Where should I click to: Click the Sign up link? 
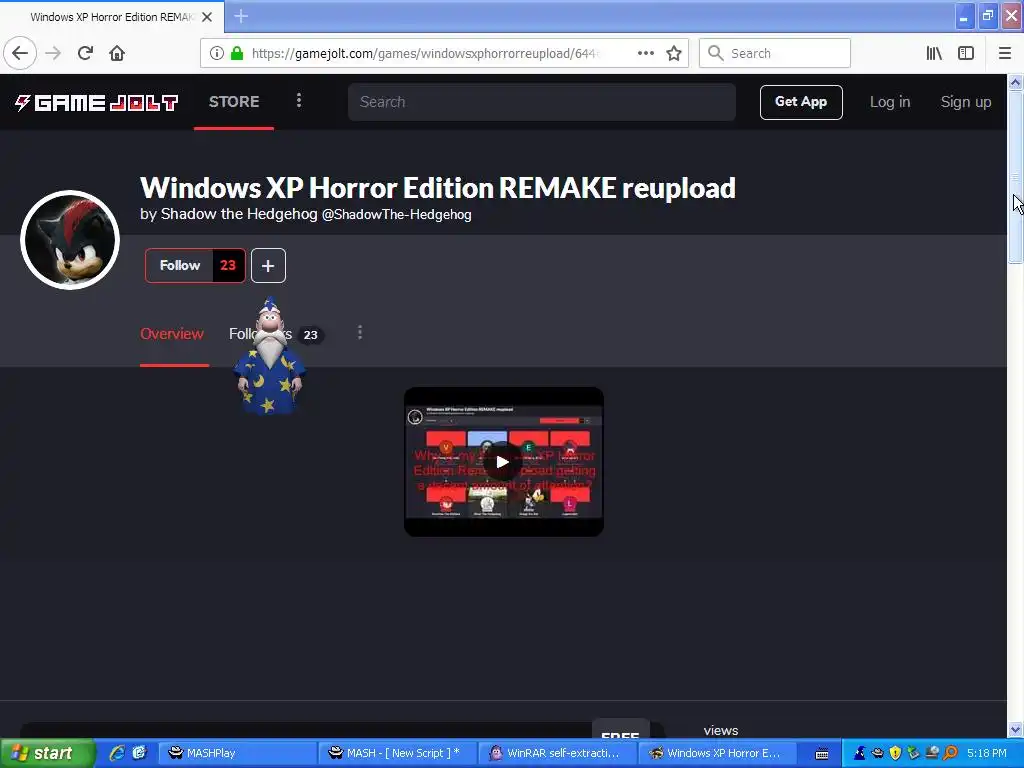[x=965, y=102]
